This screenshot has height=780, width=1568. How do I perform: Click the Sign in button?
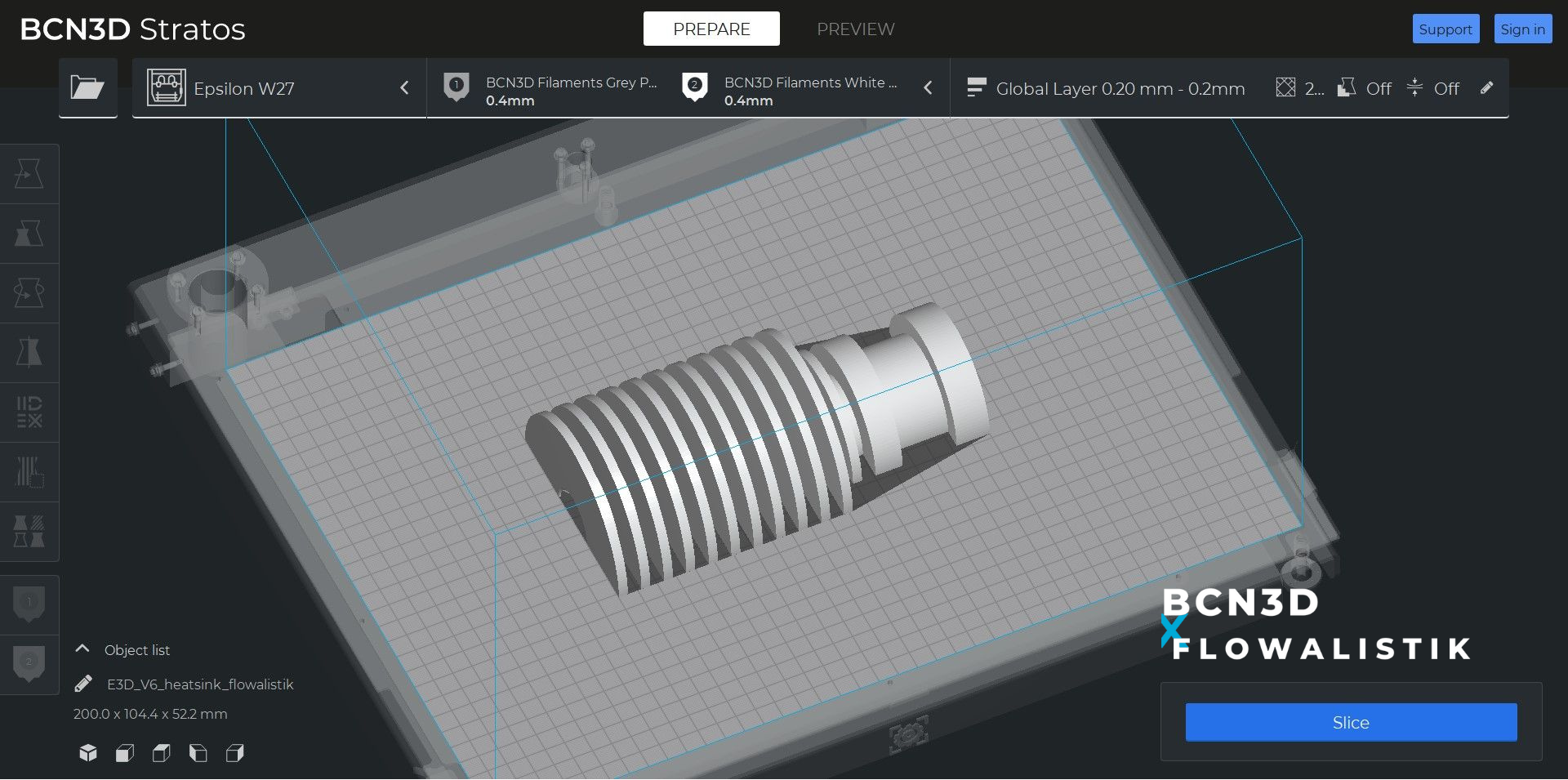click(x=1522, y=29)
